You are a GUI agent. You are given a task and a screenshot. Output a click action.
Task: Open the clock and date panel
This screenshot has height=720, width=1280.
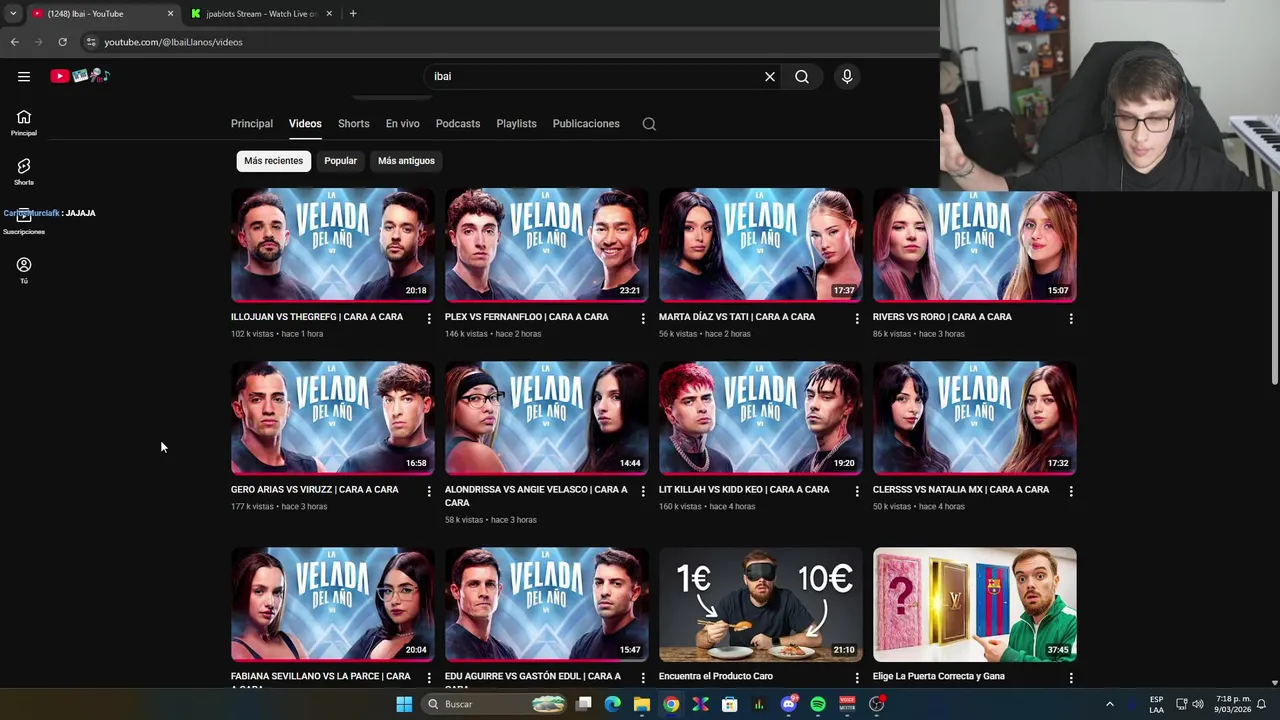[1232, 704]
